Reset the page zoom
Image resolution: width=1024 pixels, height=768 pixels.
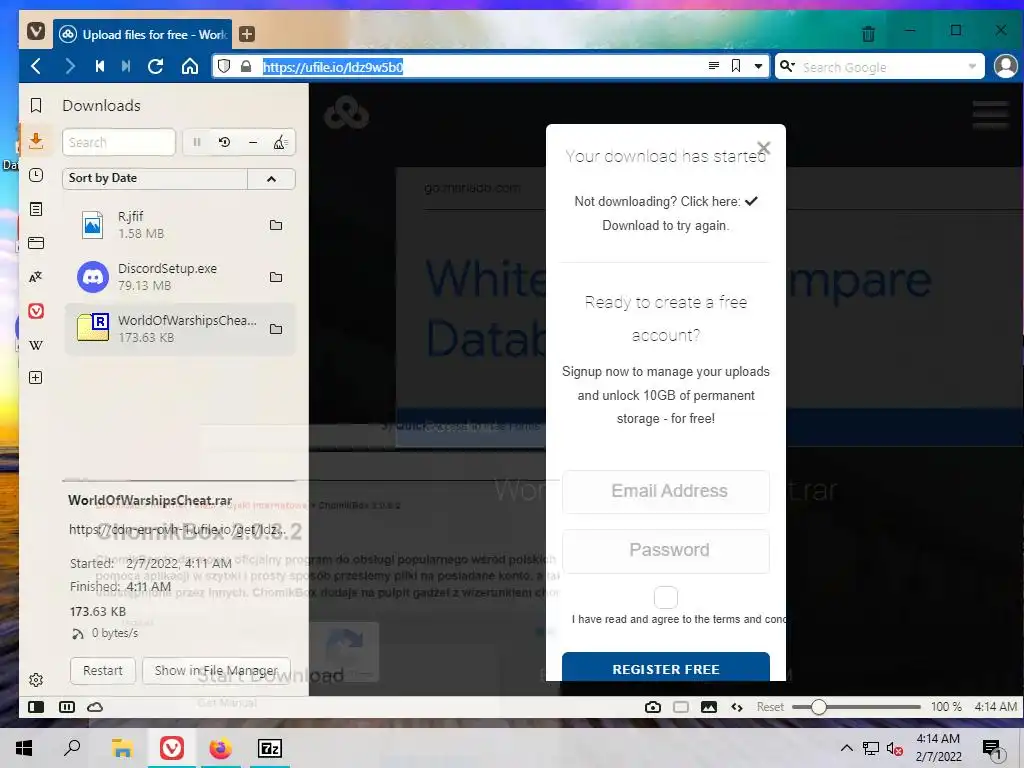pos(770,707)
